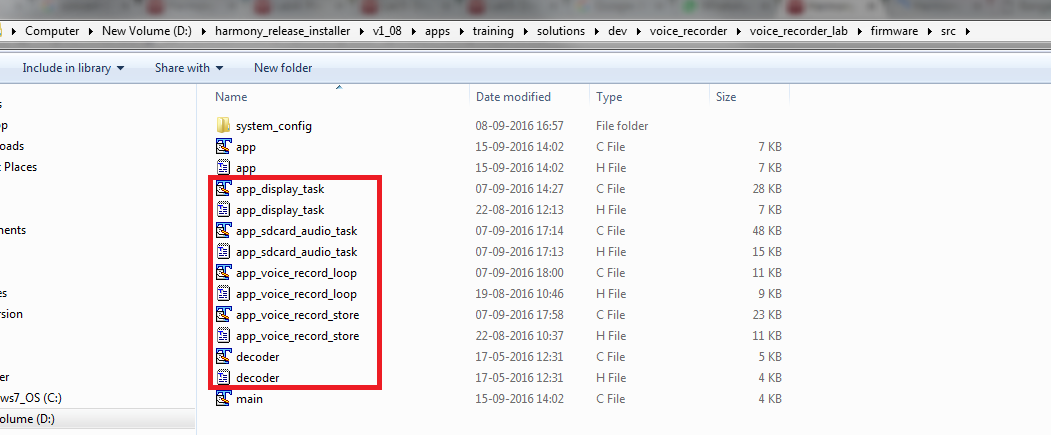Click the system_config folder icon

tap(223, 126)
